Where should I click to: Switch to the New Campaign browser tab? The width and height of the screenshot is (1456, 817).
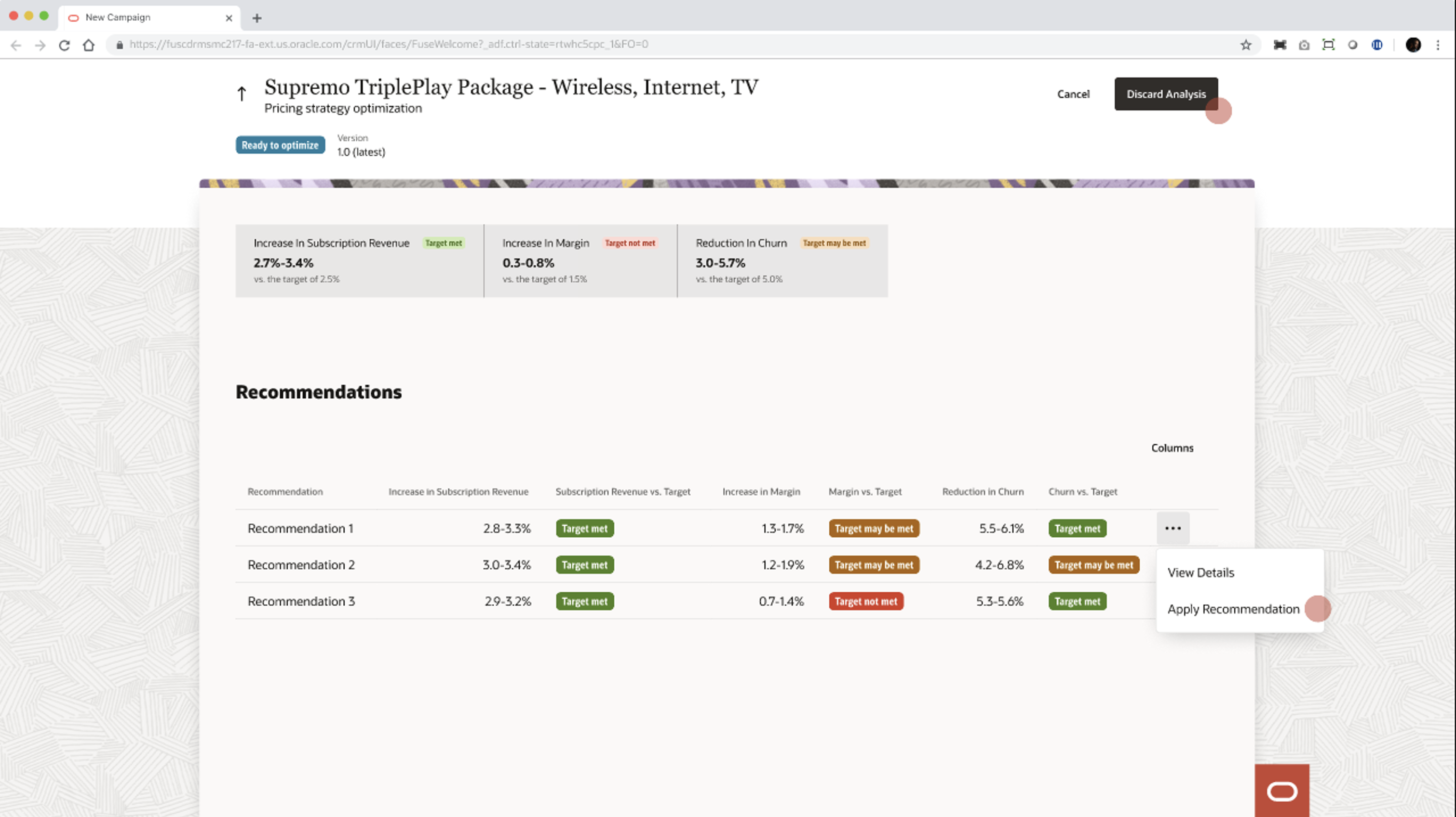click(135, 17)
